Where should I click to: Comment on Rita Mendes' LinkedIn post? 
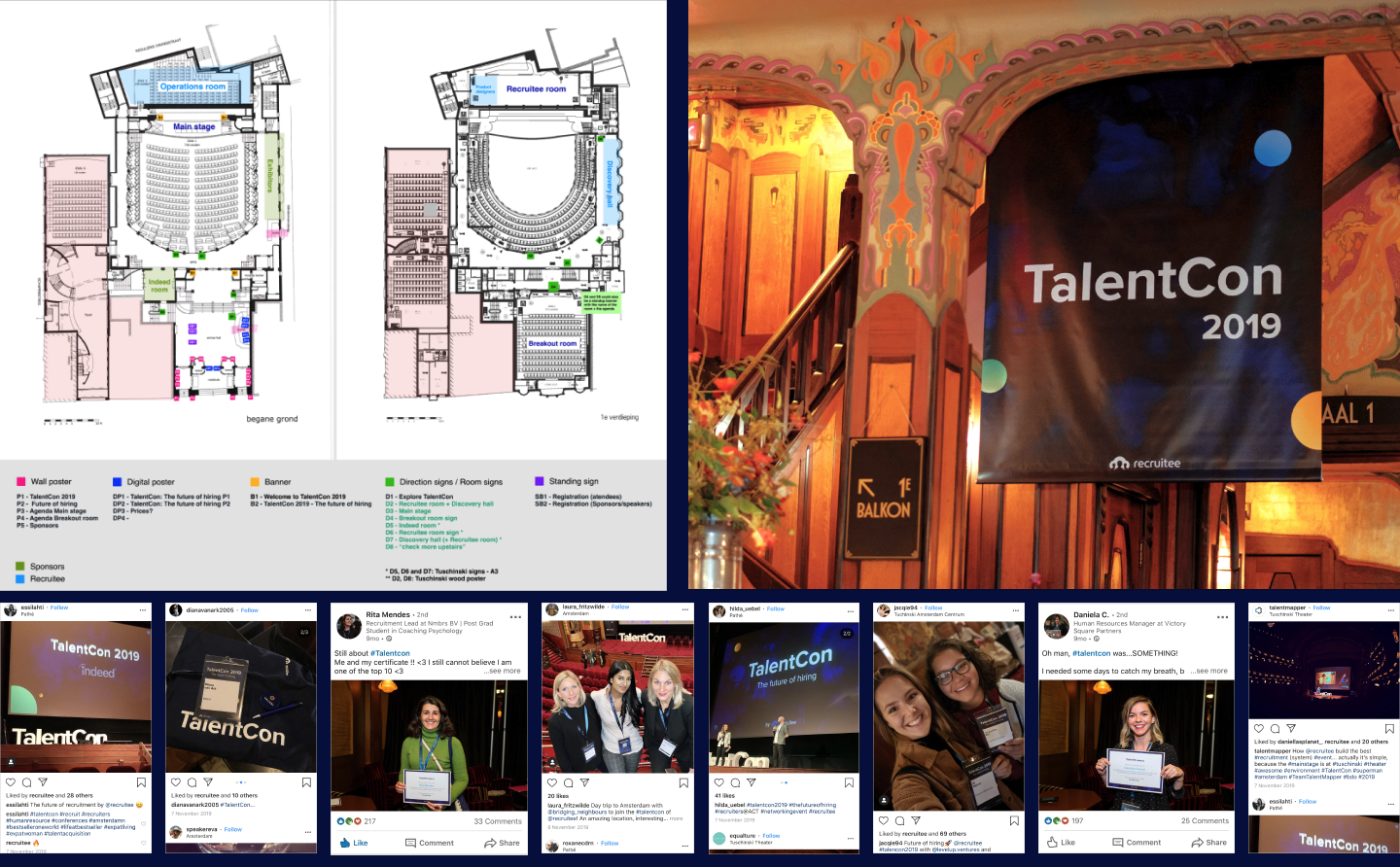[x=430, y=843]
